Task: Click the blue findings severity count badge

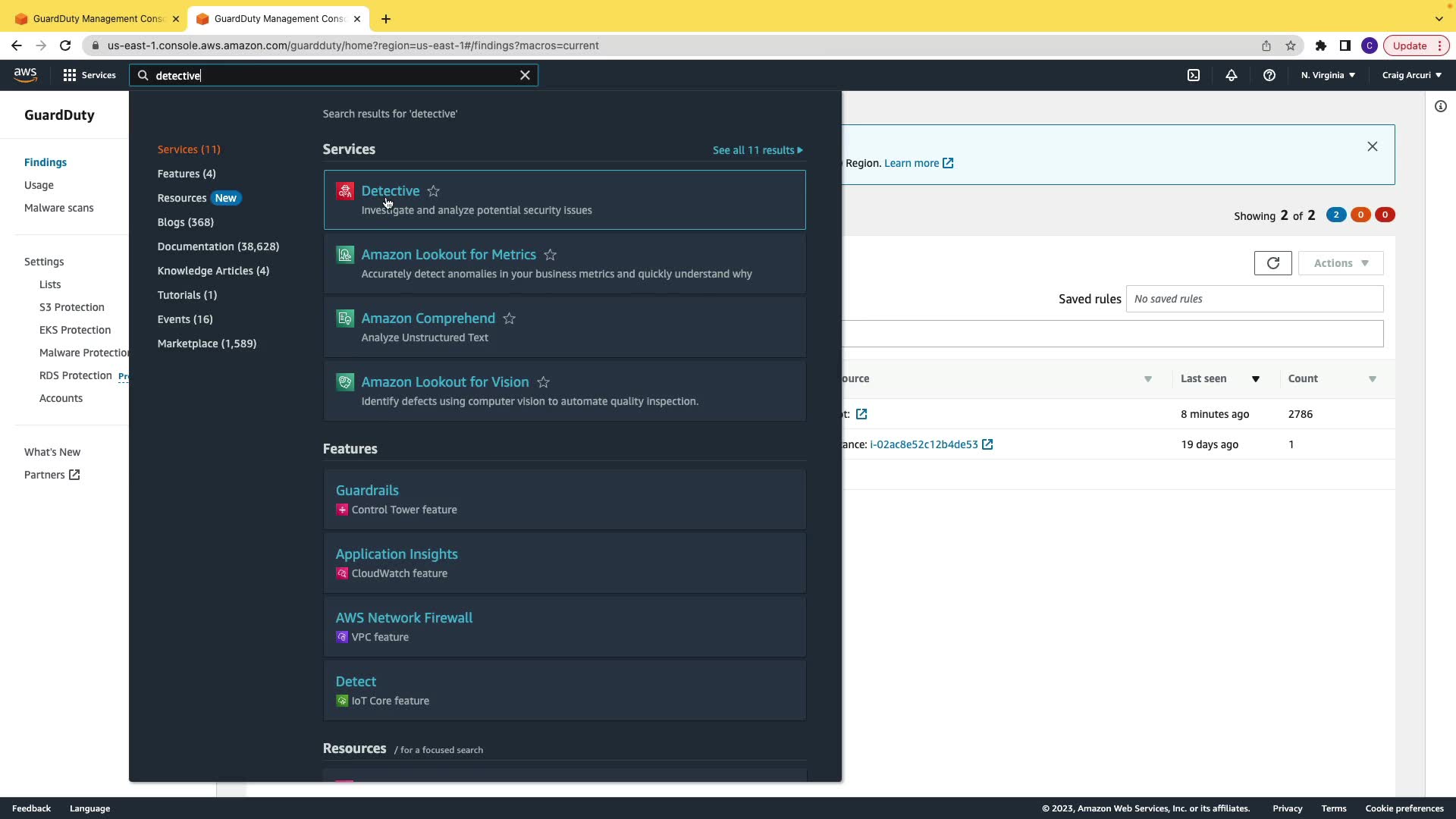Action: [x=1336, y=215]
